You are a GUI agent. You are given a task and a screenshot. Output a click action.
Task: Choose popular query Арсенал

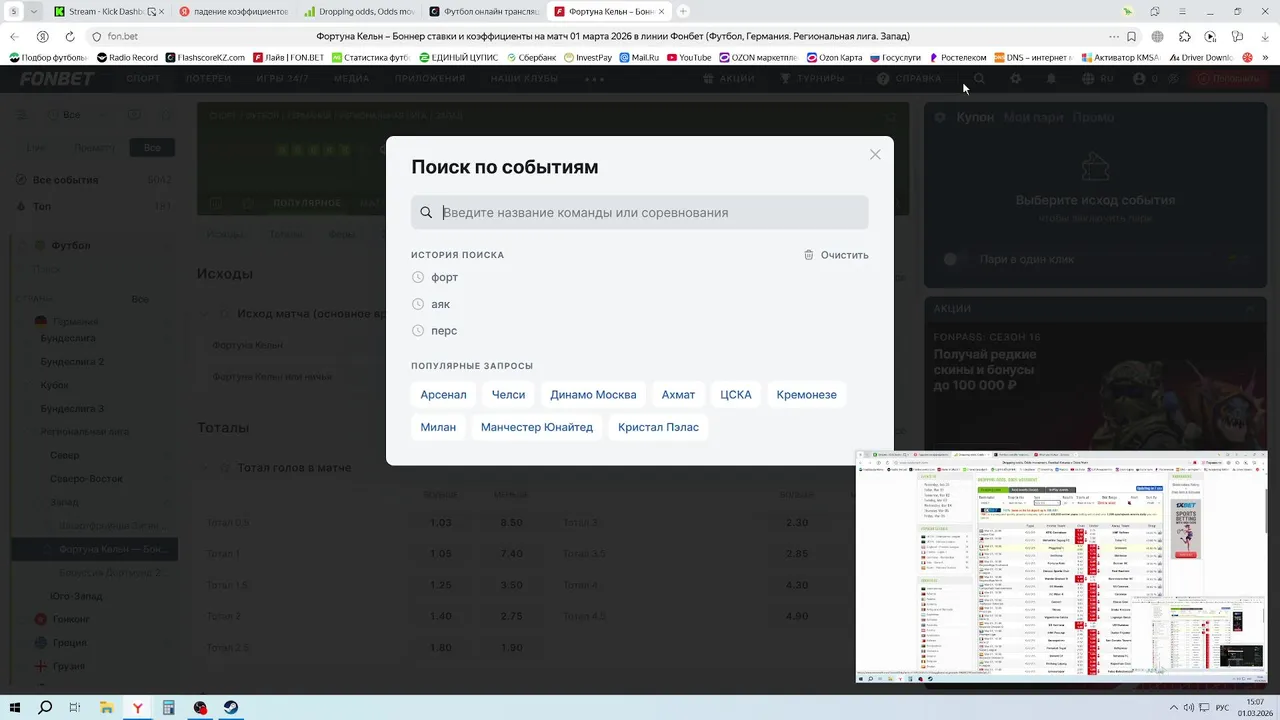coord(443,395)
